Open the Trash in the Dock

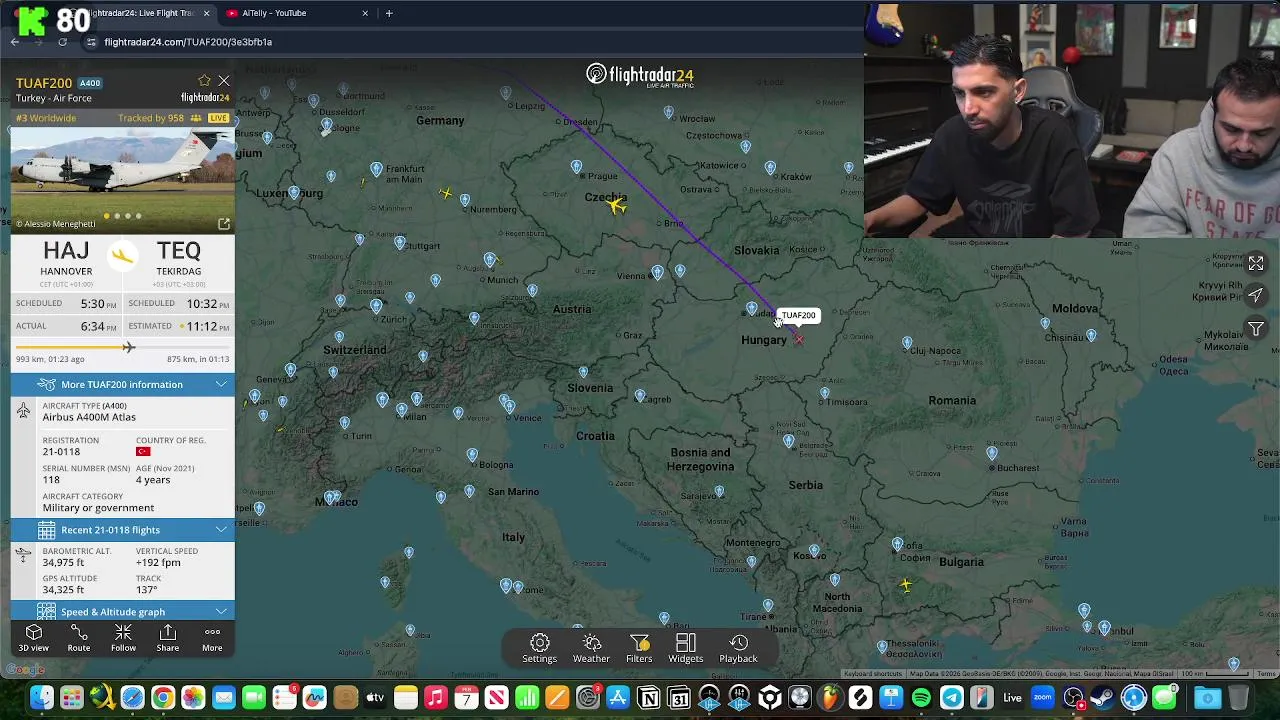coord(1238,698)
